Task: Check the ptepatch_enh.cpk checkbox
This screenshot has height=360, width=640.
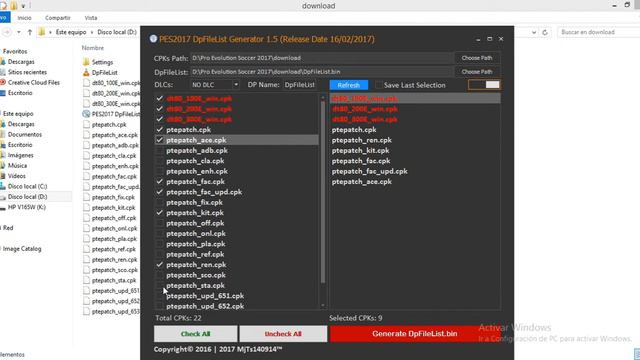Action: pyautogui.click(x=160, y=171)
